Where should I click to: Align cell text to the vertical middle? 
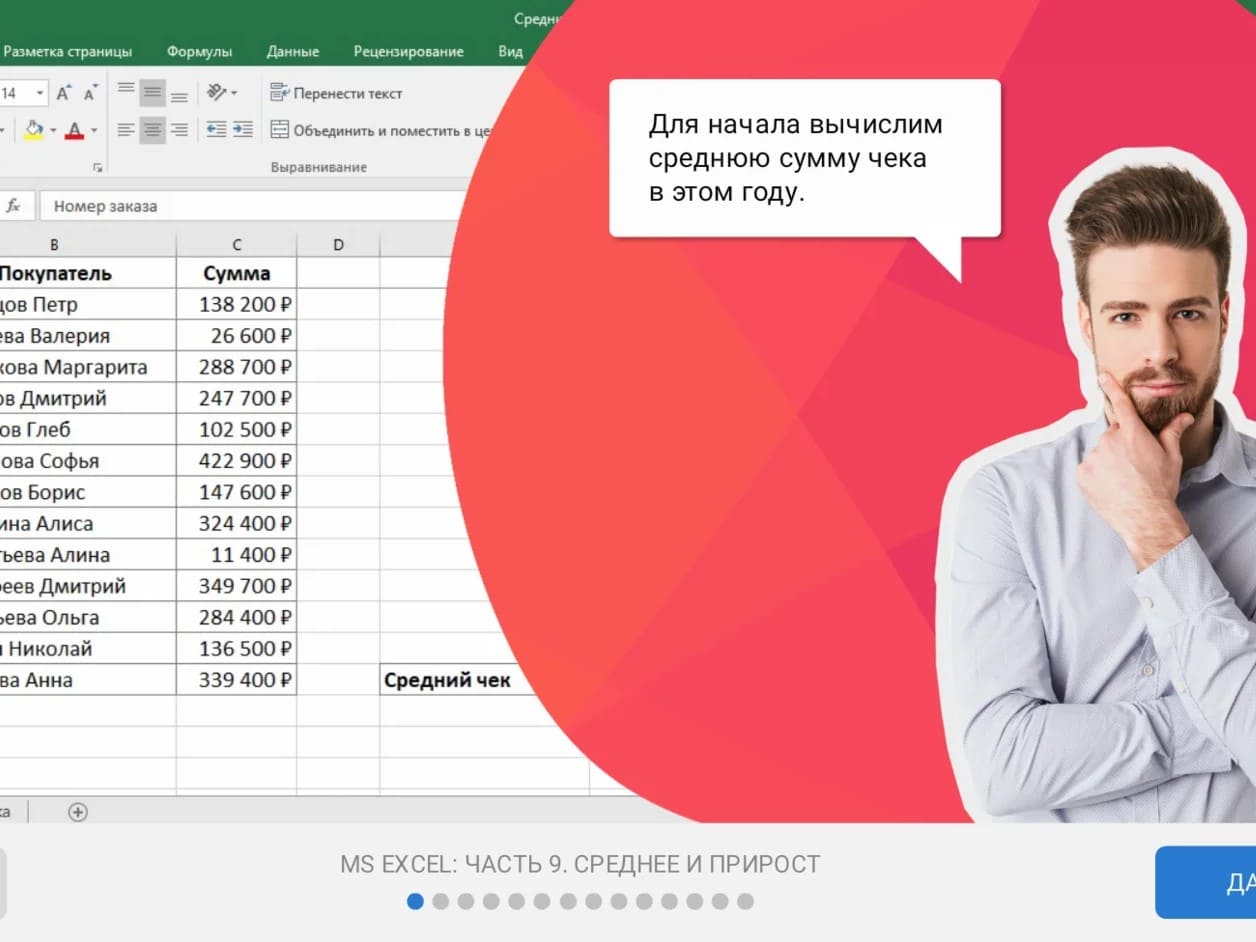point(152,93)
